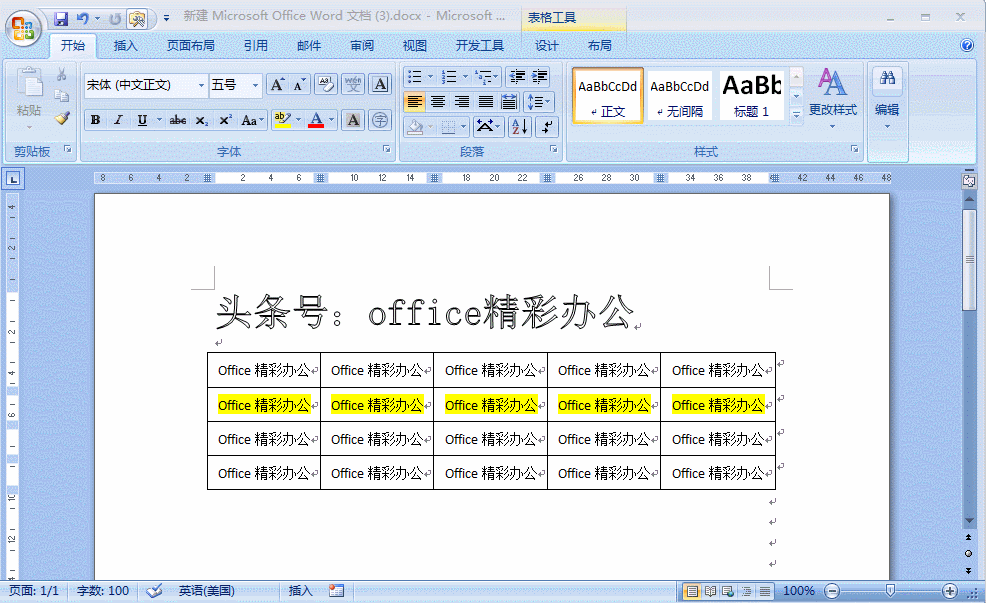This screenshot has height=603, width=986.
Task: Open the 引用 (References) tab
Action: coord(256,45)
